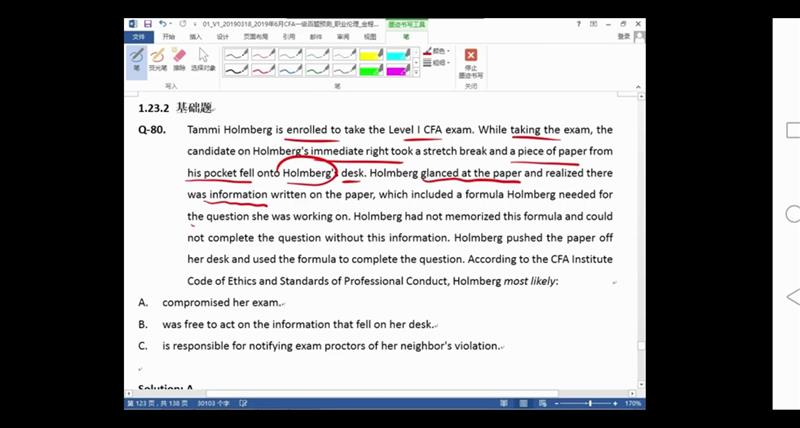This screenshot has width=800, height=428.
Task: Choose the magenta highlighter pen
Action: click(398, 70)
